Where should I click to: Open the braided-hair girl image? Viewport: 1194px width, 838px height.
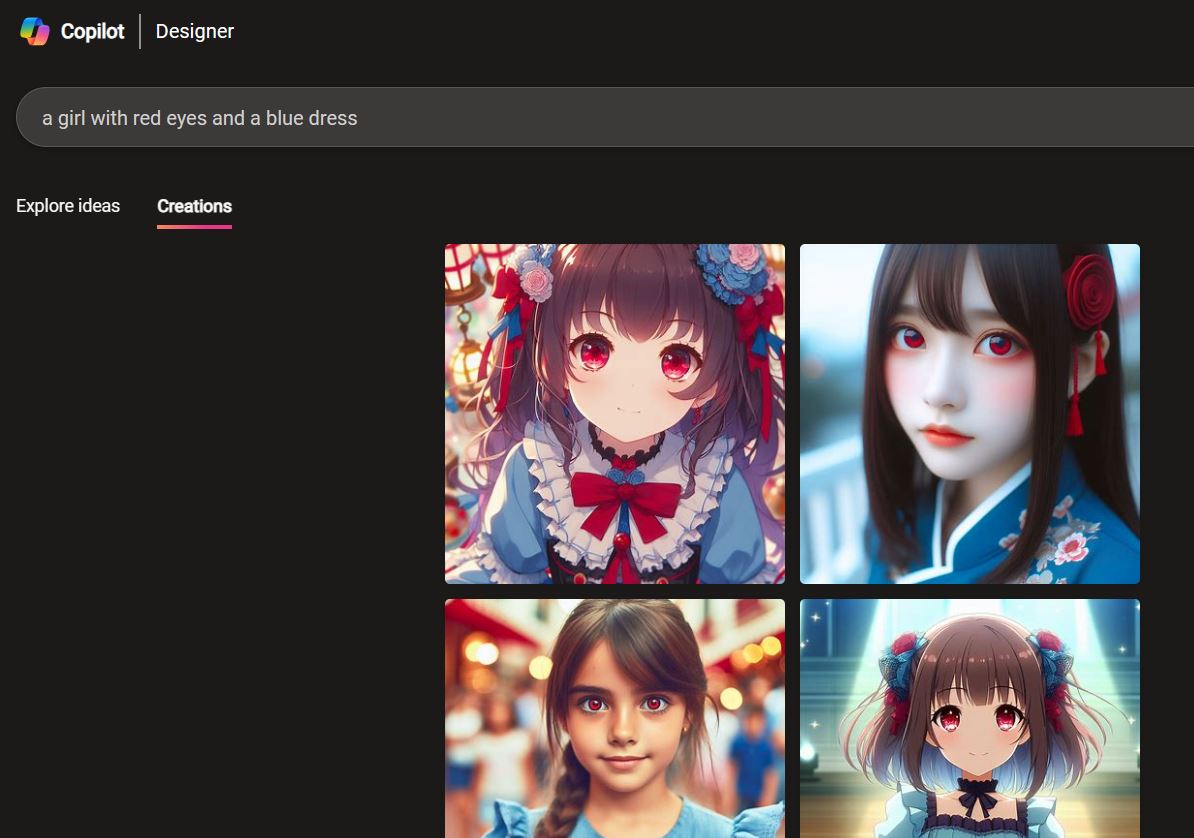[614, 718]
